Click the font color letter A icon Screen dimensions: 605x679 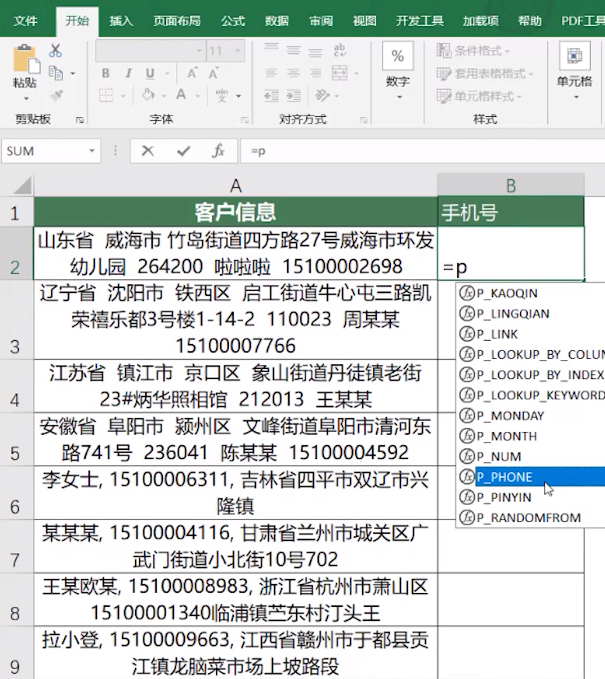click(181, 95)
